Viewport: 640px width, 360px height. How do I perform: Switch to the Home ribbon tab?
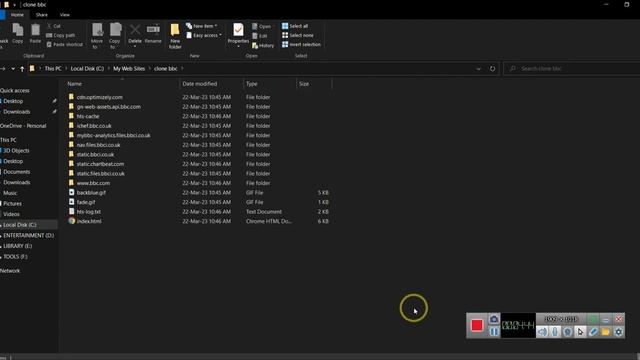click(17, 15)
